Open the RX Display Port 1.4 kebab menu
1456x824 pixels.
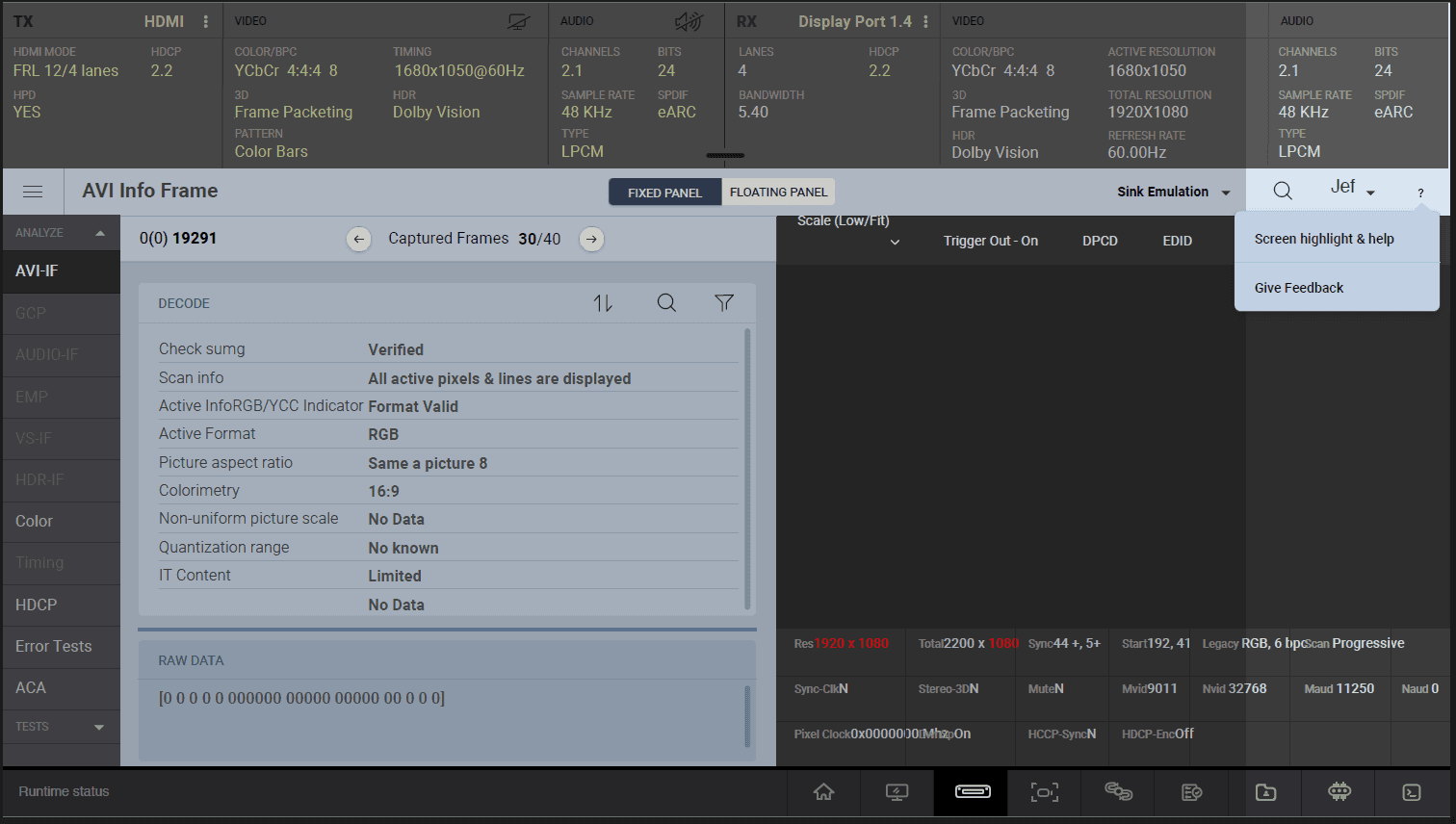pyautogui.click(x=925, y=21)
